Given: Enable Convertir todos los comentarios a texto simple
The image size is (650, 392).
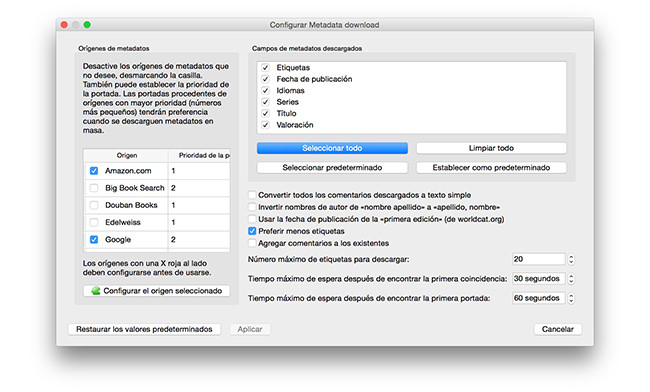Looking at the screenshot, I should point(252,195).
